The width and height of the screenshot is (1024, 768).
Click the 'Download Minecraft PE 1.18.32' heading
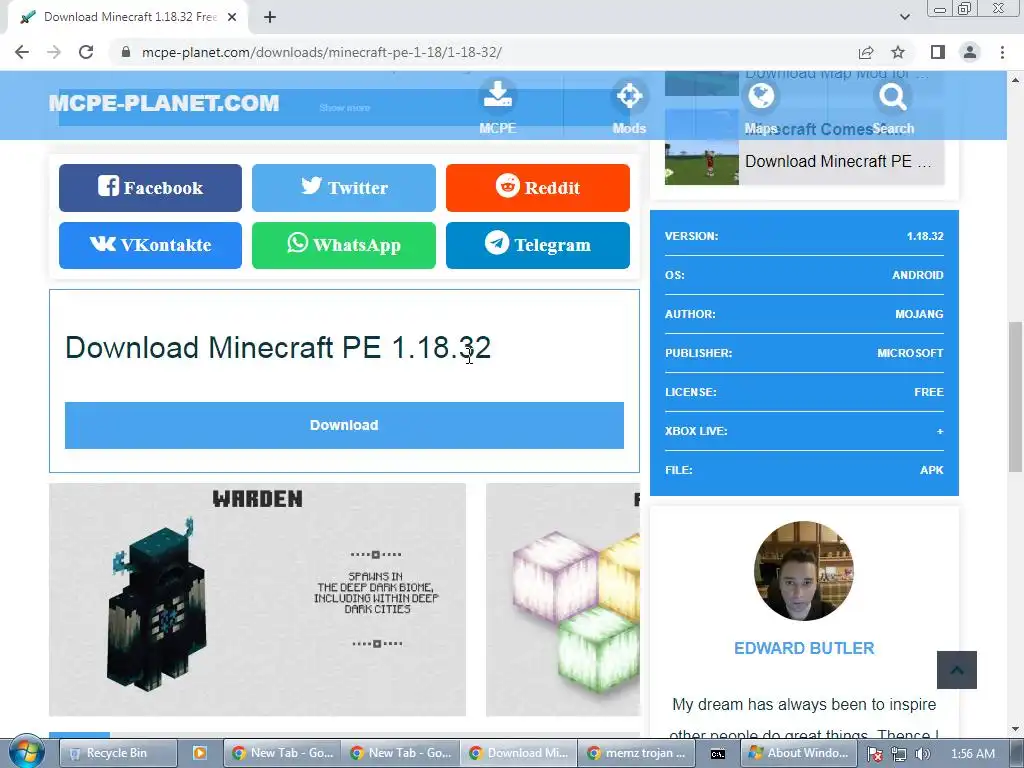pos(278,347)
